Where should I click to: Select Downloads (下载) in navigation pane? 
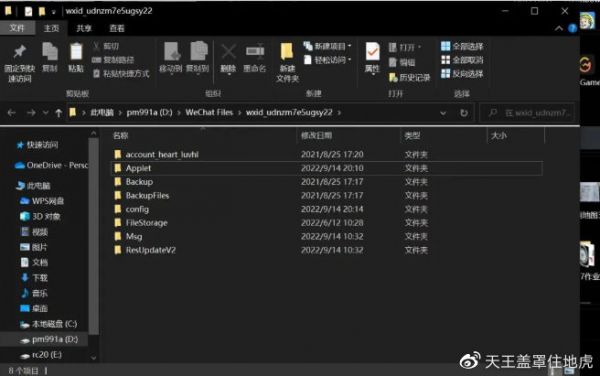pos(34,278)
